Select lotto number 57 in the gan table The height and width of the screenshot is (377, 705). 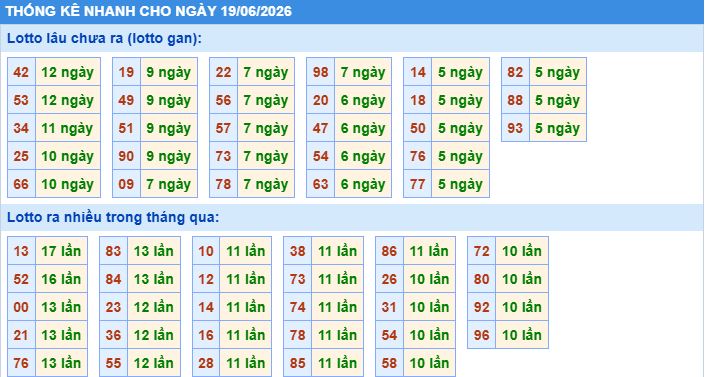point(223,128)
